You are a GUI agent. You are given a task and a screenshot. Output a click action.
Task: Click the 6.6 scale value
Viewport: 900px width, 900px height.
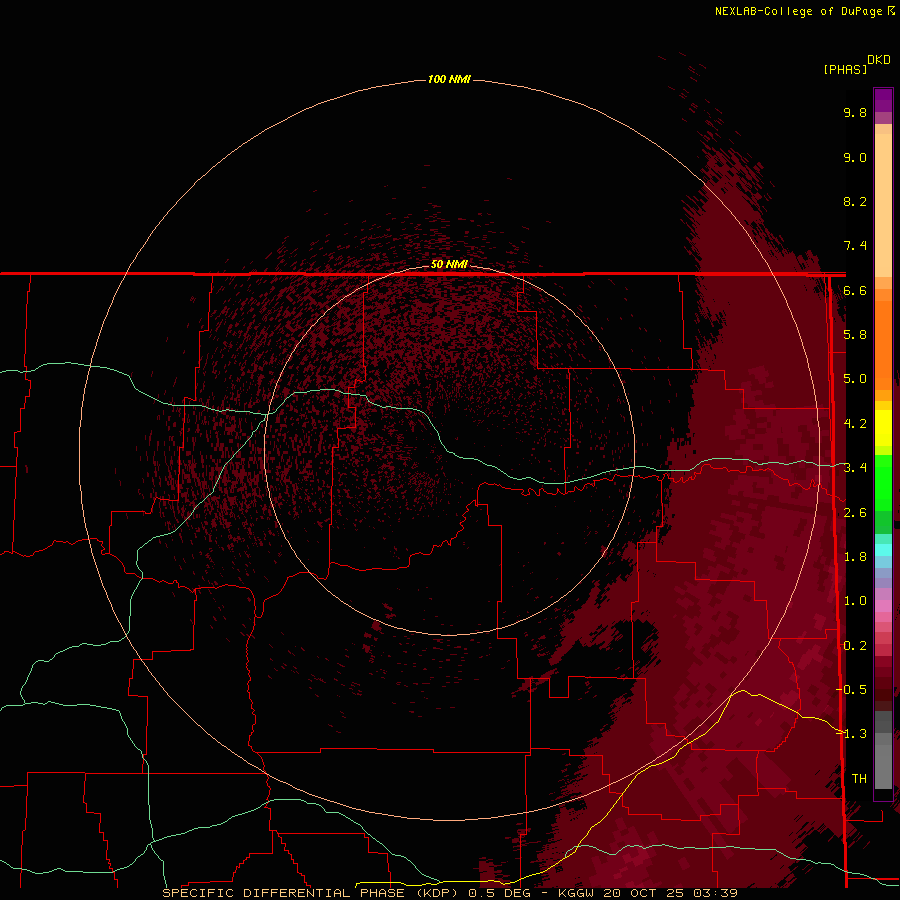click(x=855, y=290)
